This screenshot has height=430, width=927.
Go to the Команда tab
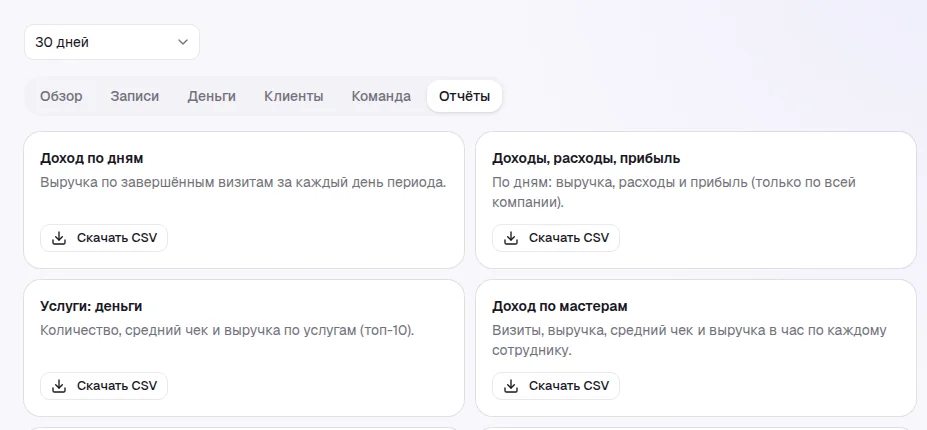(381, 96)
